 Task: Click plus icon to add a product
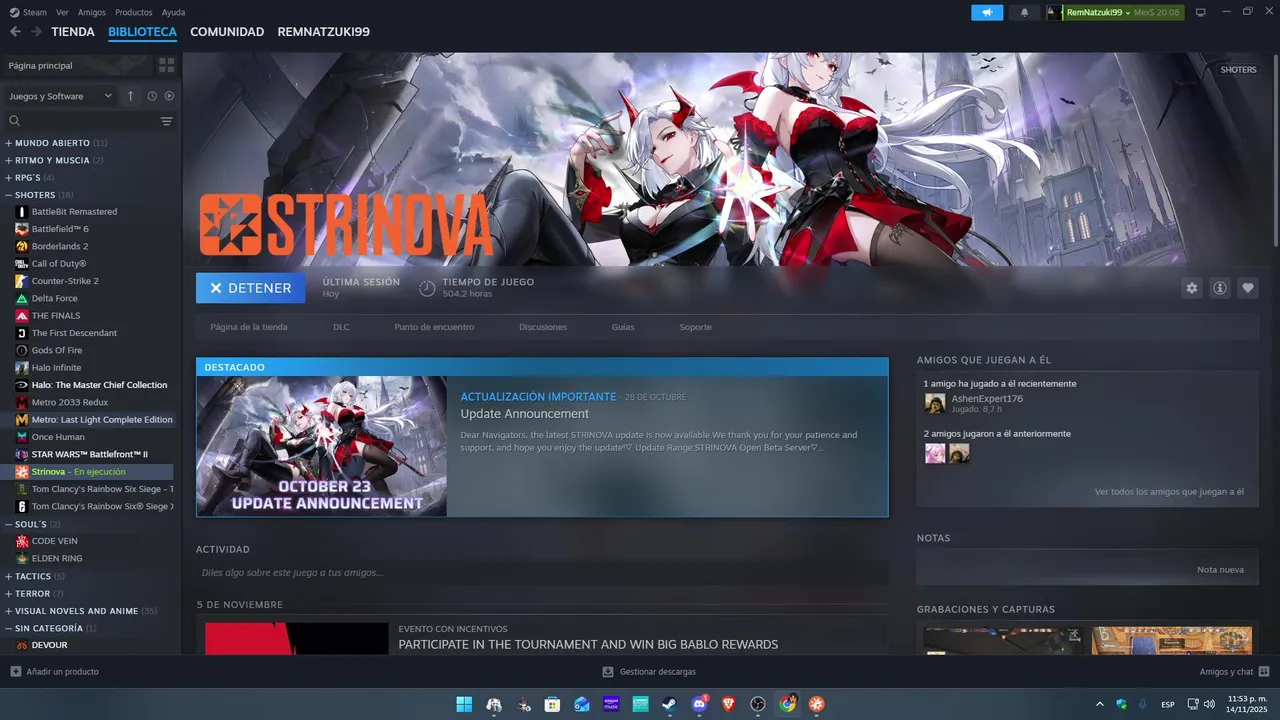click(15, 672)
